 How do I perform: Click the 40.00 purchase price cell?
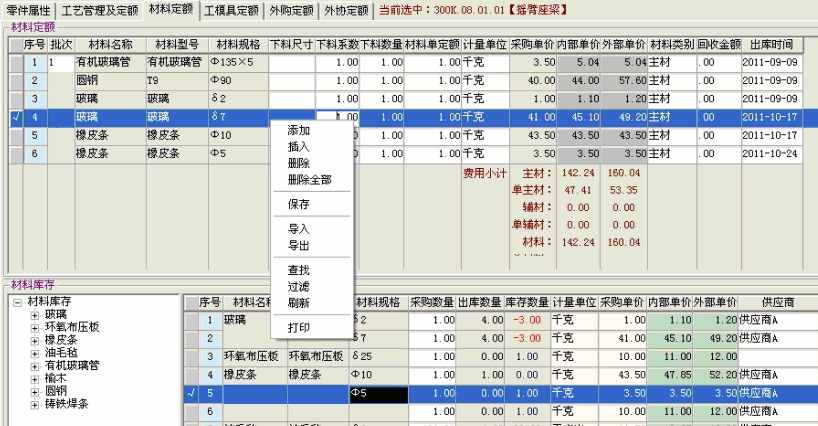533,81
